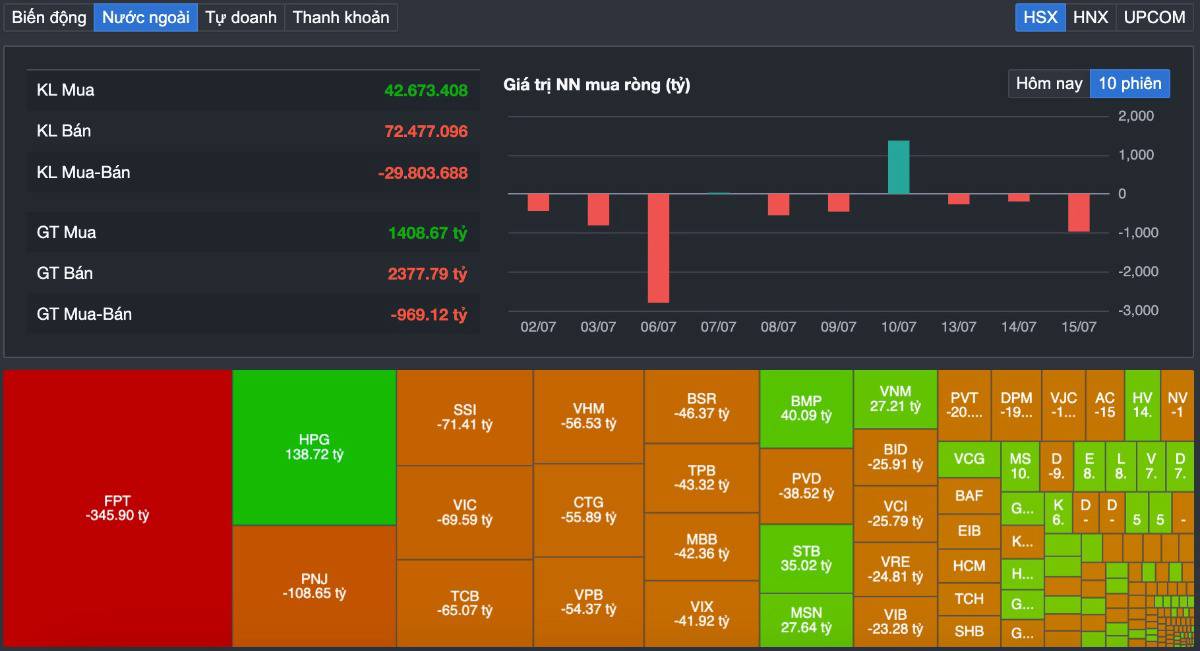
Task: Open the PNJ -108.65 tỷ tile
Action: [314, 586]
